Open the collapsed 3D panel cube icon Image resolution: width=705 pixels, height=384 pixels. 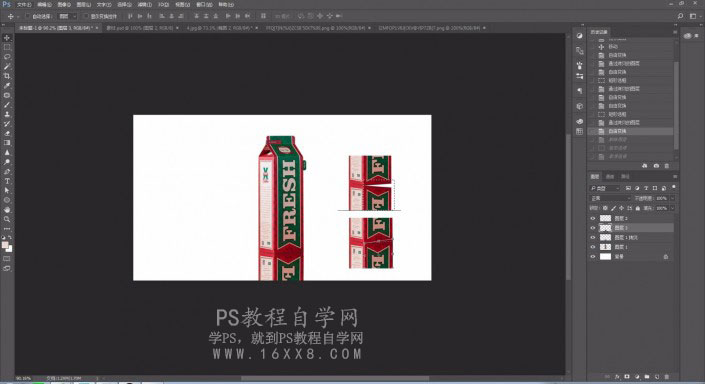(x=580, y=107)
